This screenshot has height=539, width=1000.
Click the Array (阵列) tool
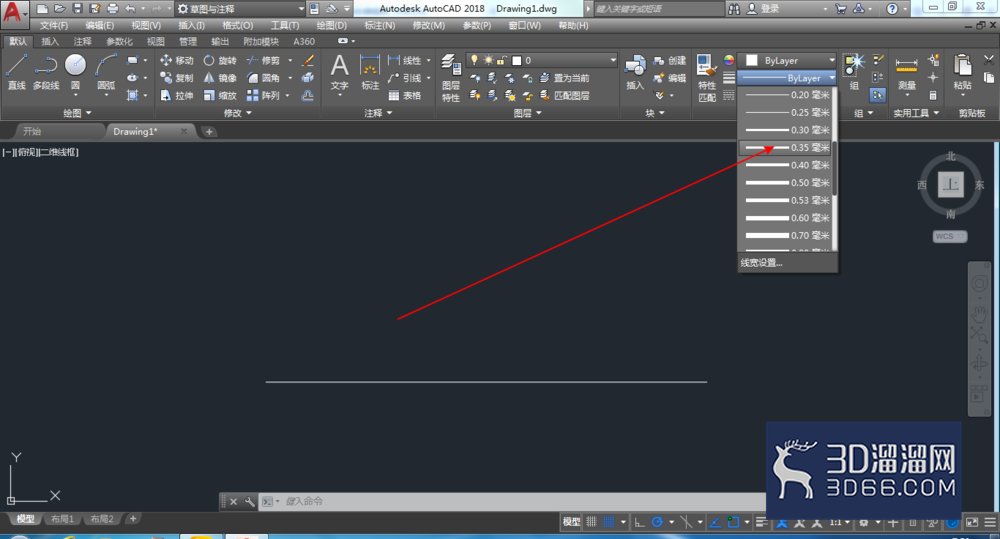[x=263, y=95]
